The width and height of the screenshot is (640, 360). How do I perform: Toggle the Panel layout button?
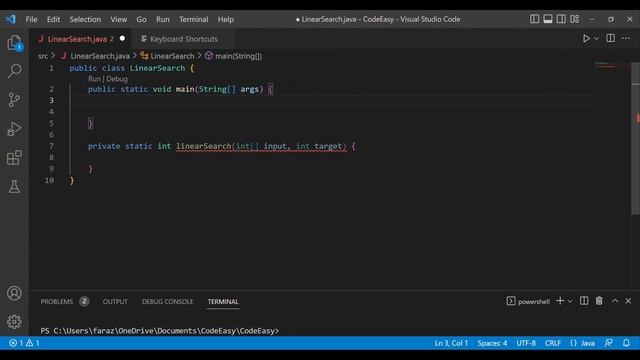[548, 19]
